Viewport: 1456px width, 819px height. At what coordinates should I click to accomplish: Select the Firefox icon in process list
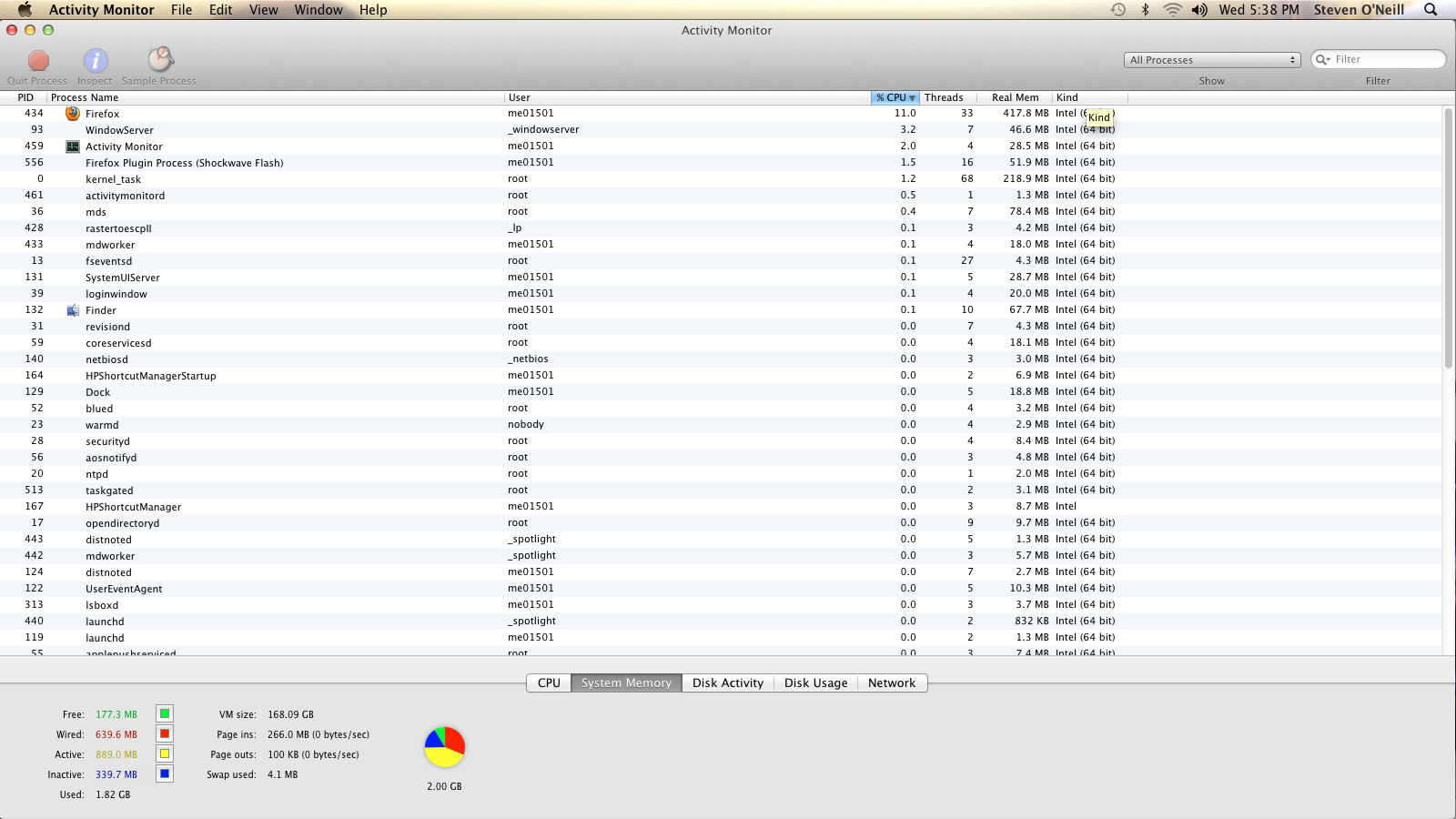pos(73,114)
